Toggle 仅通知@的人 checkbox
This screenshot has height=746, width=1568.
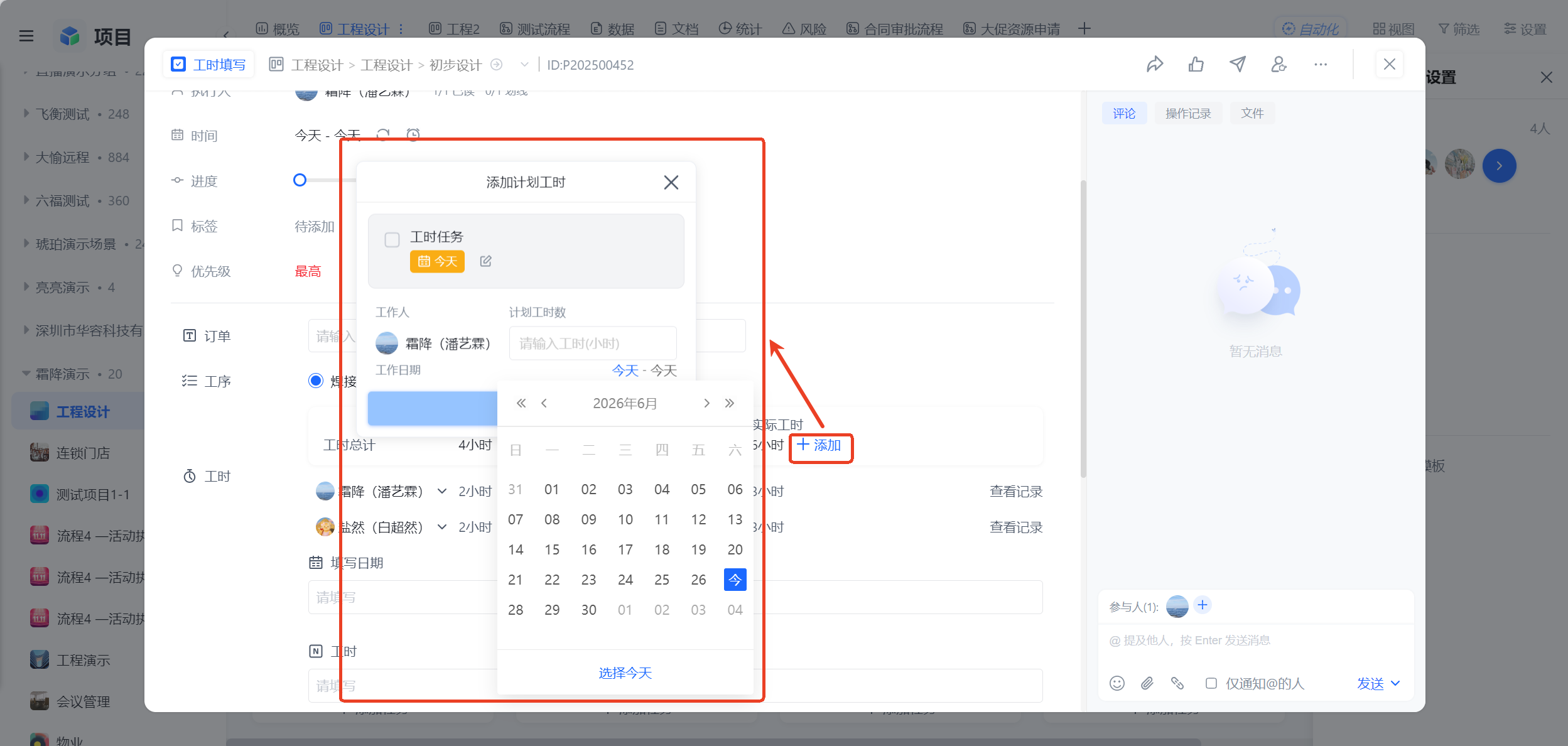click(1211, 683)
